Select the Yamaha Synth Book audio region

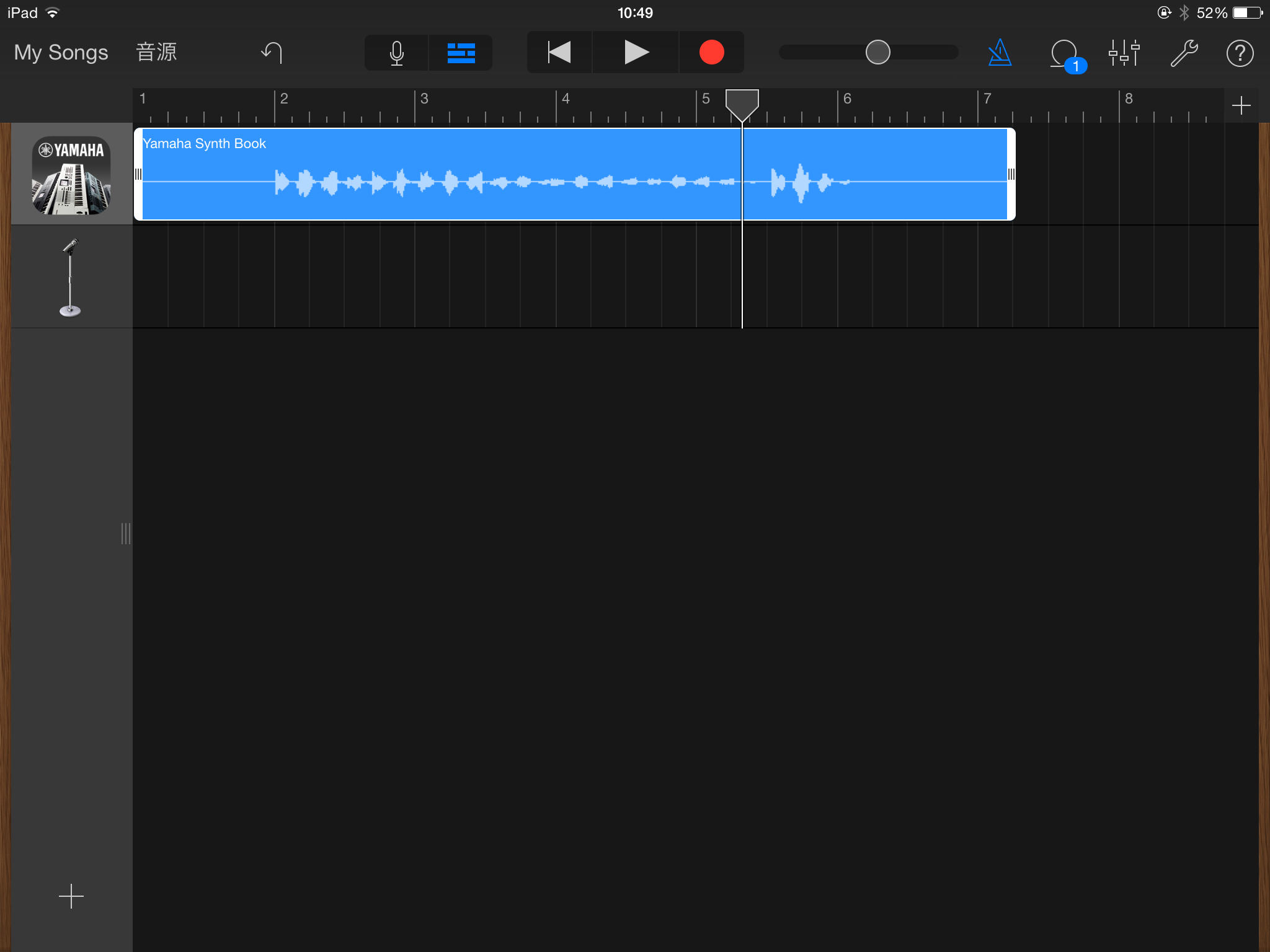coord(574,174)
